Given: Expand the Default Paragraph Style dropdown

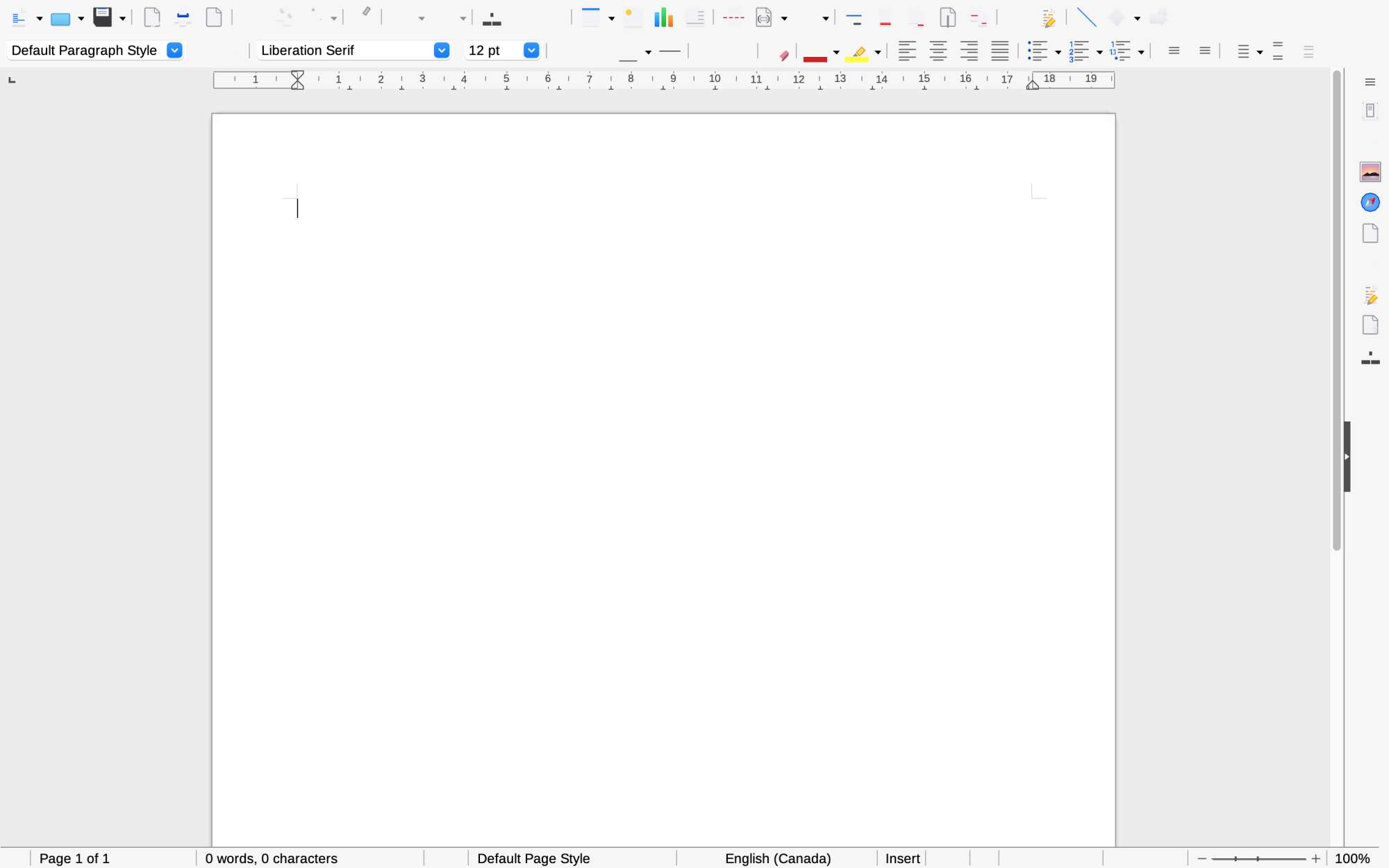Looking at the screenshot, I should (174, 50).
